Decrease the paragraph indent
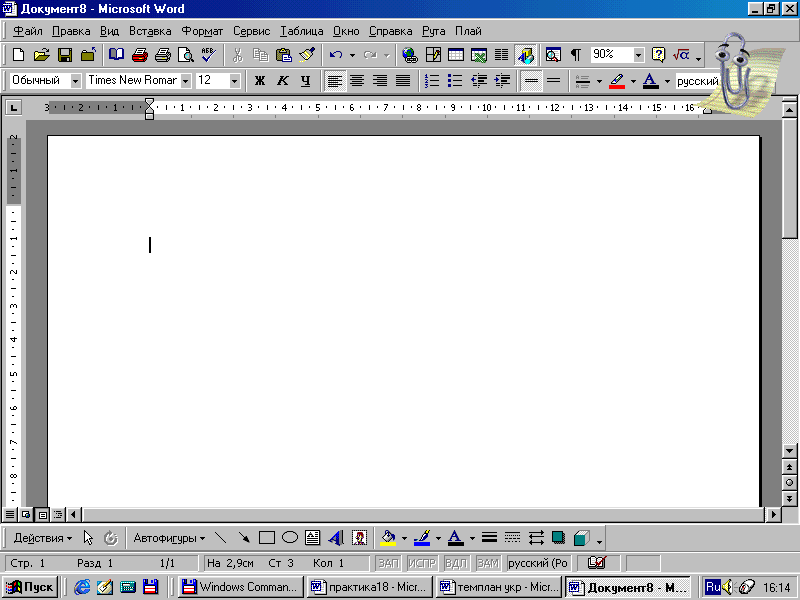The image size is (800, 600). point(479,81)
